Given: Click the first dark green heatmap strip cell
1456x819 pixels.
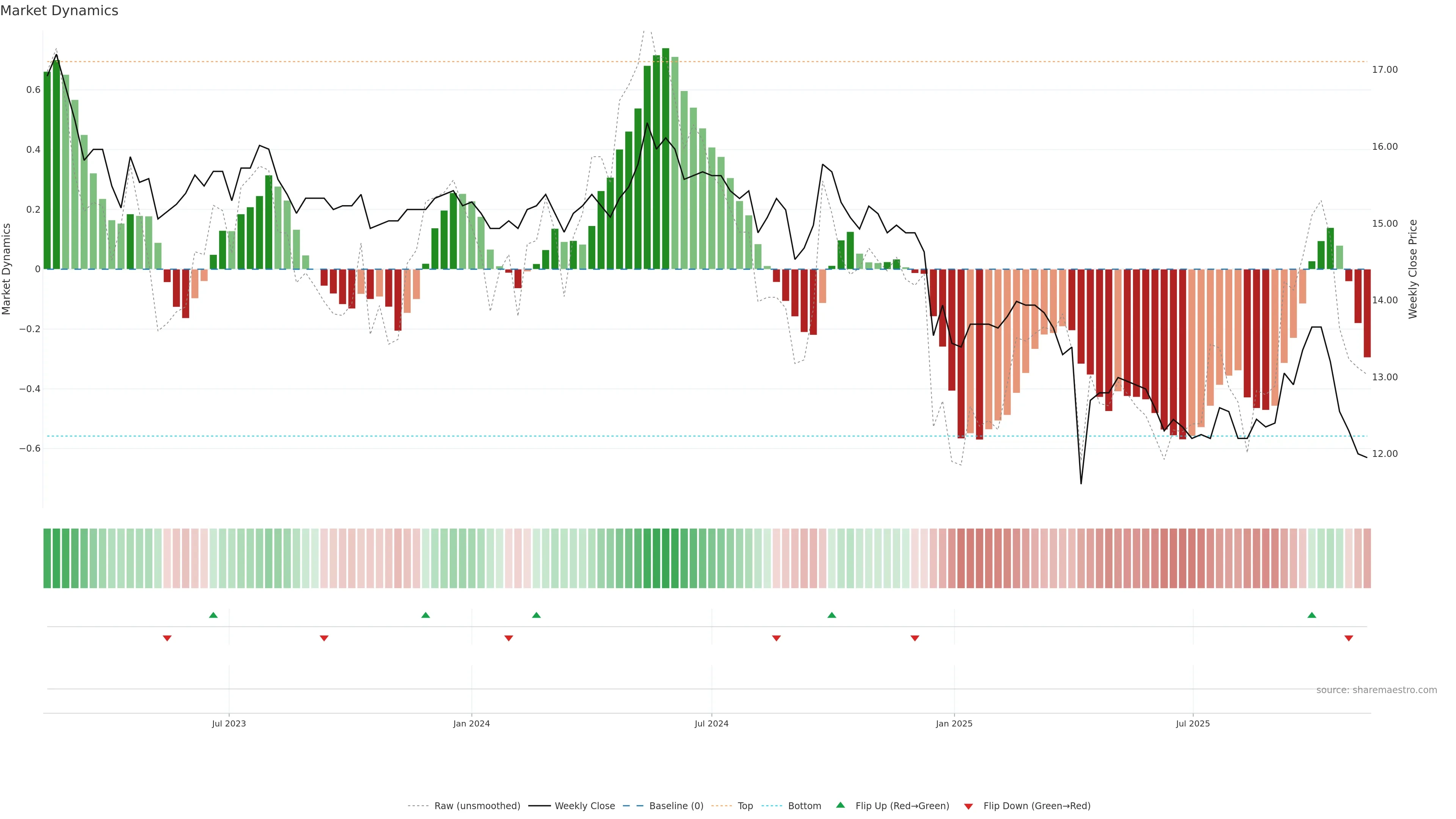Looking at the screenshot, I should (47, 559).
